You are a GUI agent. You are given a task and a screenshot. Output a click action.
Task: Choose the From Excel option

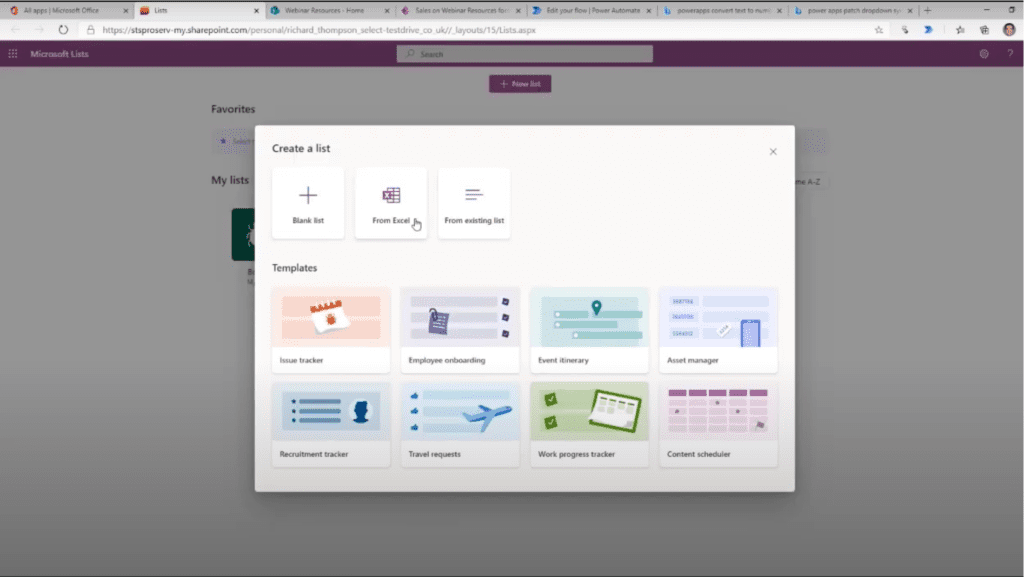tap(390, 202)
